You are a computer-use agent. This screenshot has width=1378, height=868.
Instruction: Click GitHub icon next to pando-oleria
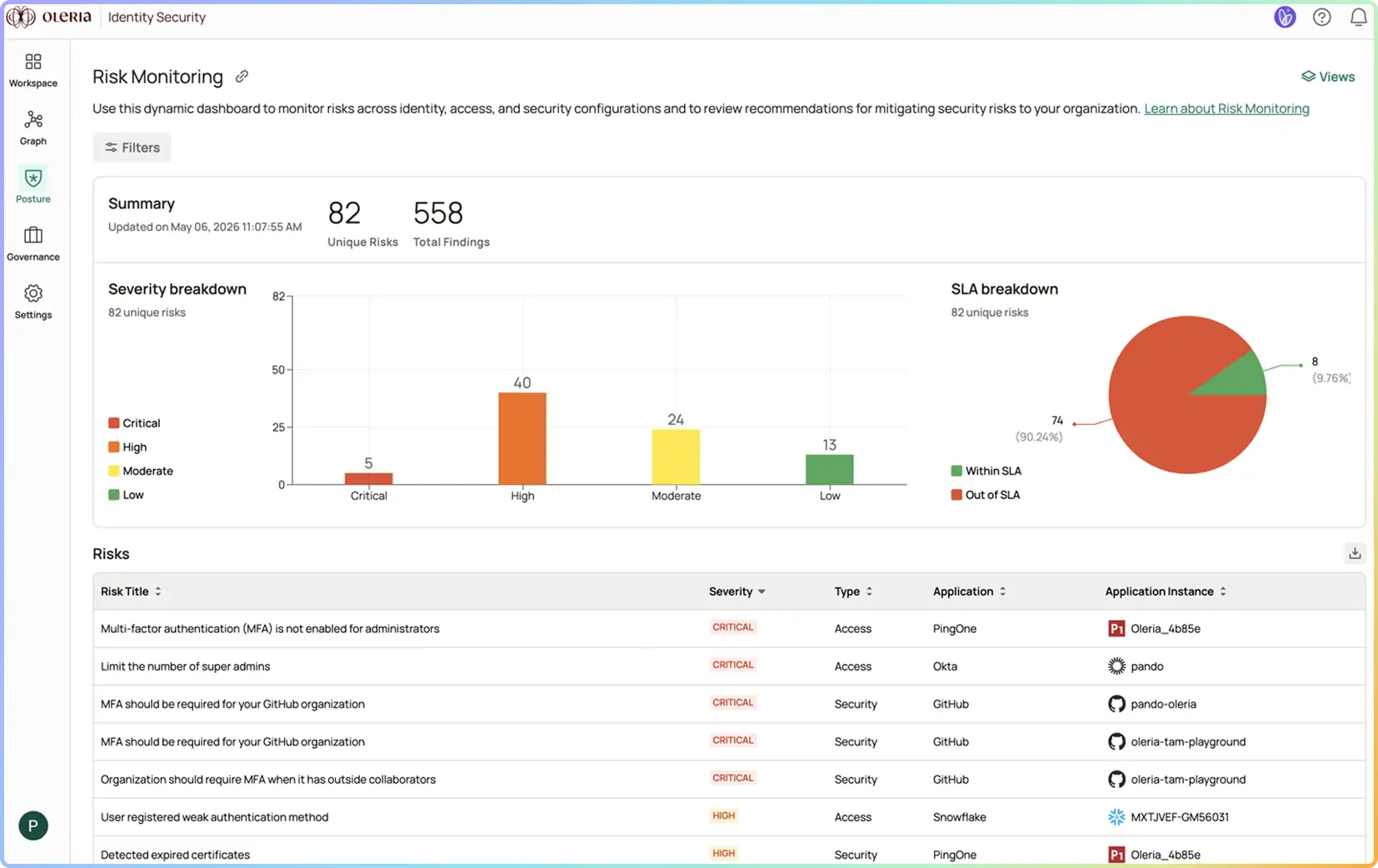click(x=1116, y=704)
